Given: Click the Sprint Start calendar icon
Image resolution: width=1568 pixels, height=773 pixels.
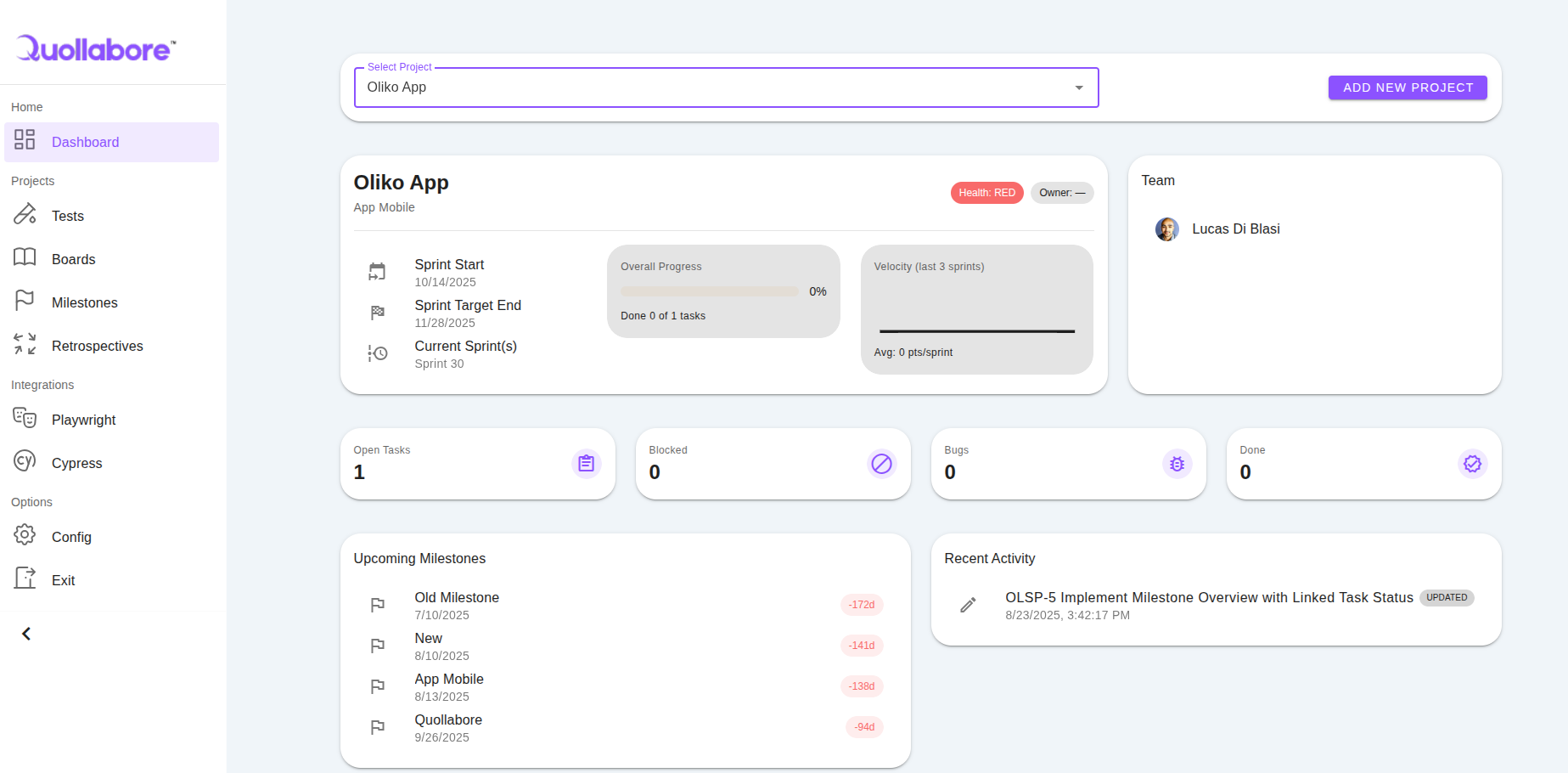Looking at the screenshot, I should [x=377, y=272].
